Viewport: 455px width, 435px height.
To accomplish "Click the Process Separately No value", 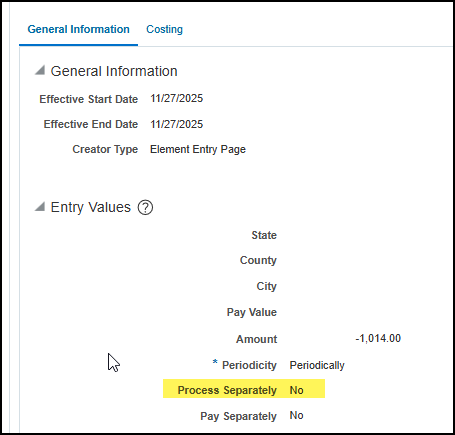I will [x=296, y=390].
